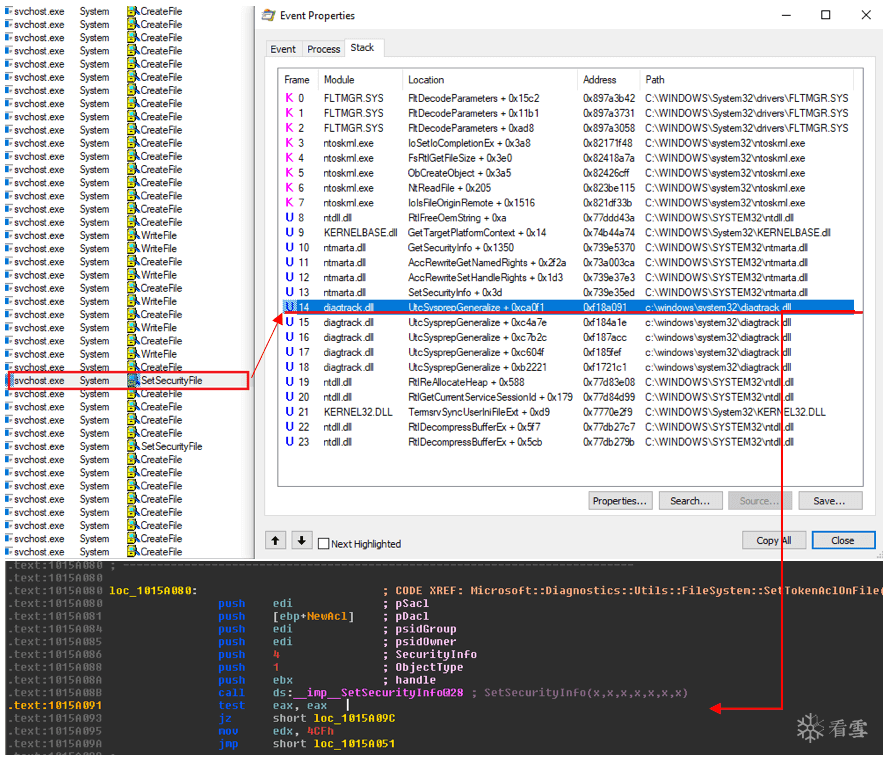This screenshot has height=759, width=886.
Task: Maximize the Event Properties window
Action: [826, 15]
